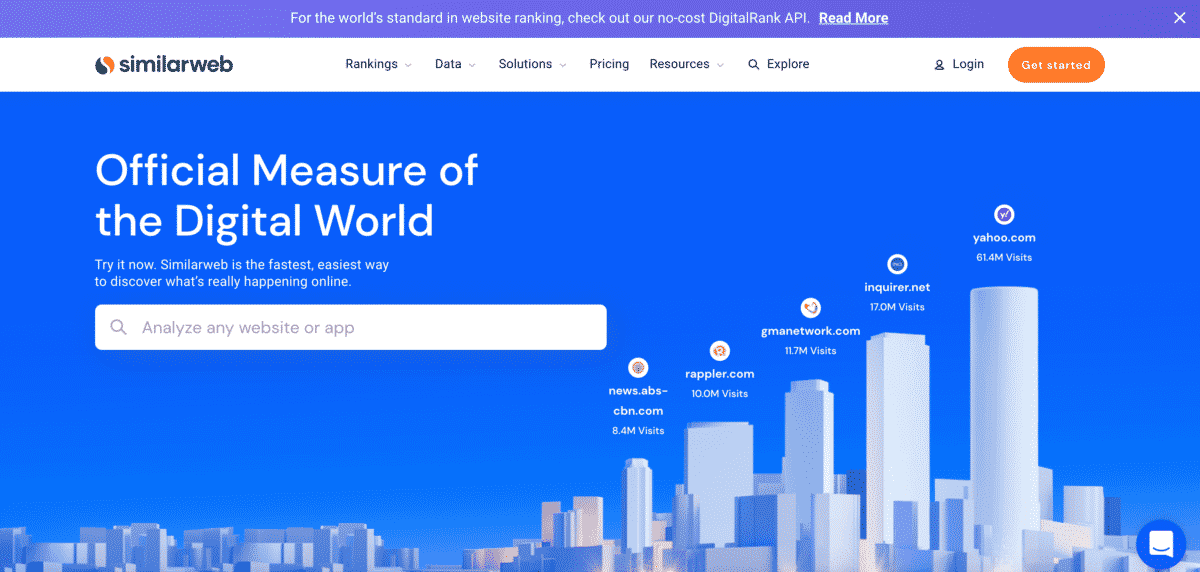
Task: Click the magnifier icon in the search box
Action: tap(119, 328)
